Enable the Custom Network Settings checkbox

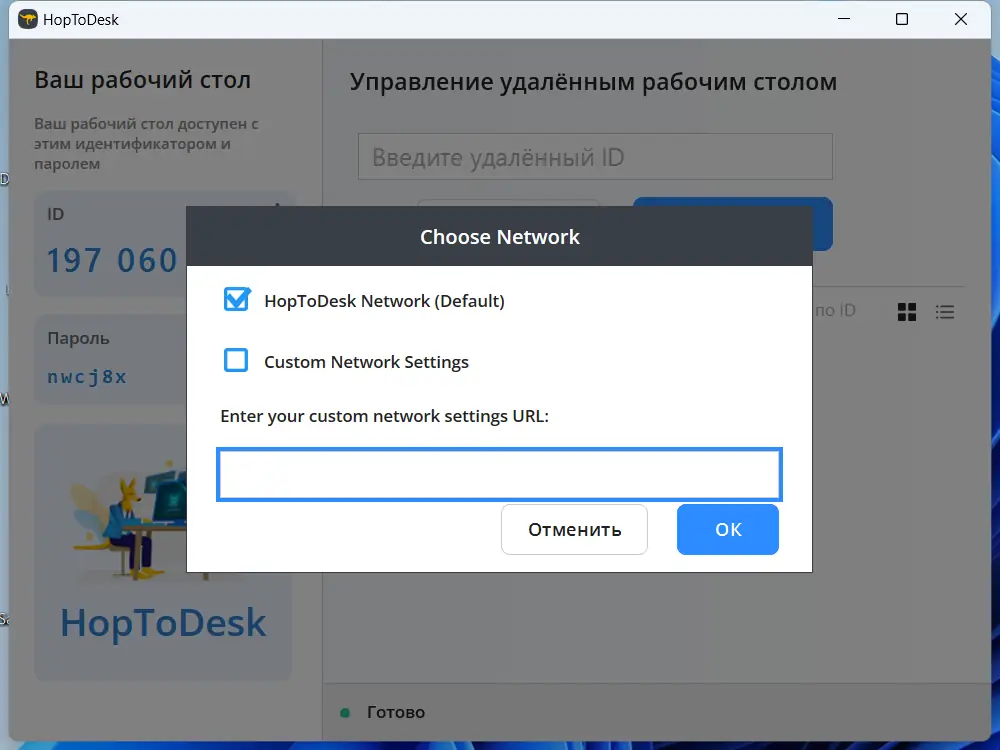click(236, 360)
